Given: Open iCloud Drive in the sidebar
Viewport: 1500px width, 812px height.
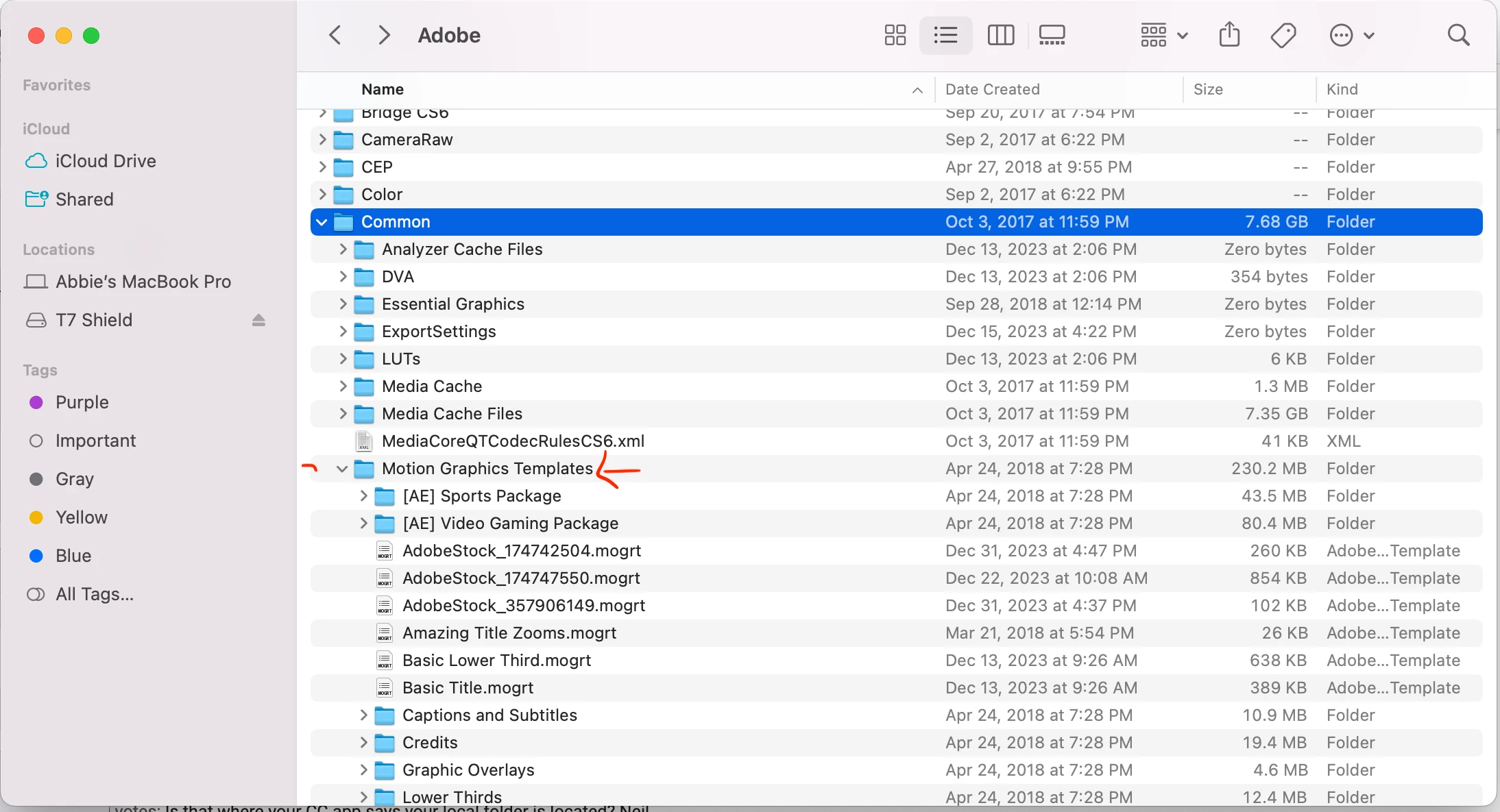Looking at the screenshot, I should [x=105, y=161].
